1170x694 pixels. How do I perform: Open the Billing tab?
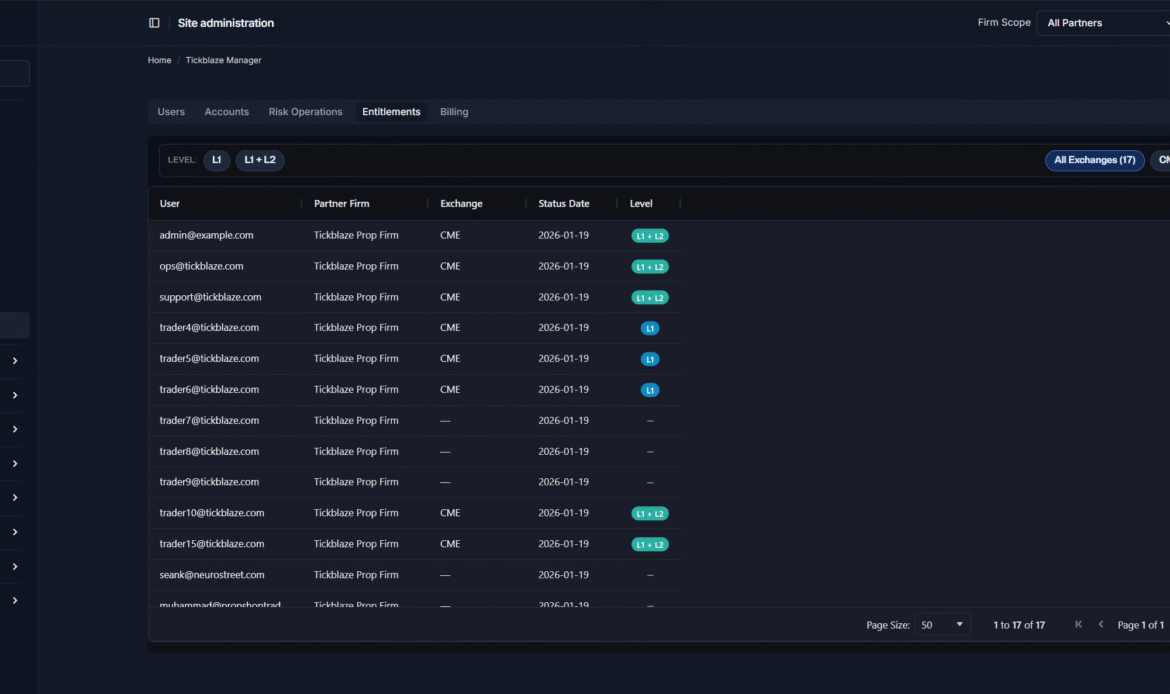tap(454, 112)
